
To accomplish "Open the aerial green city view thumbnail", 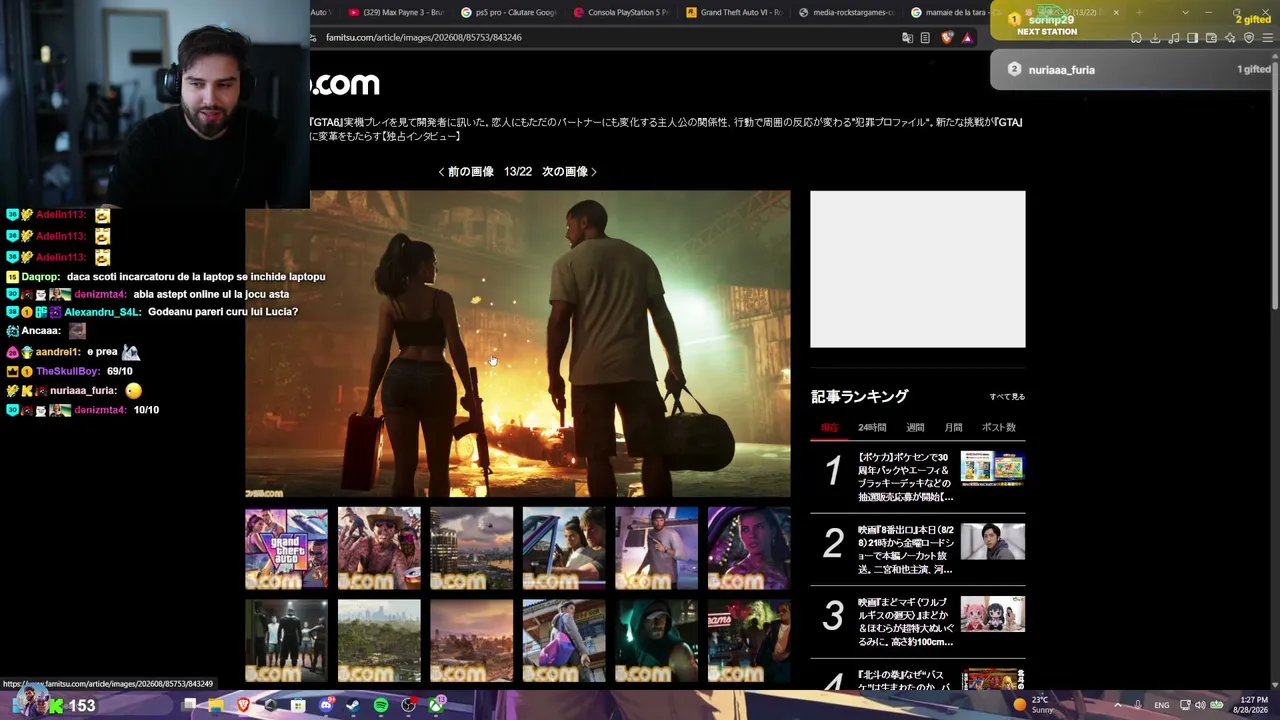I will pyautogui.click(x=379, y=641).
